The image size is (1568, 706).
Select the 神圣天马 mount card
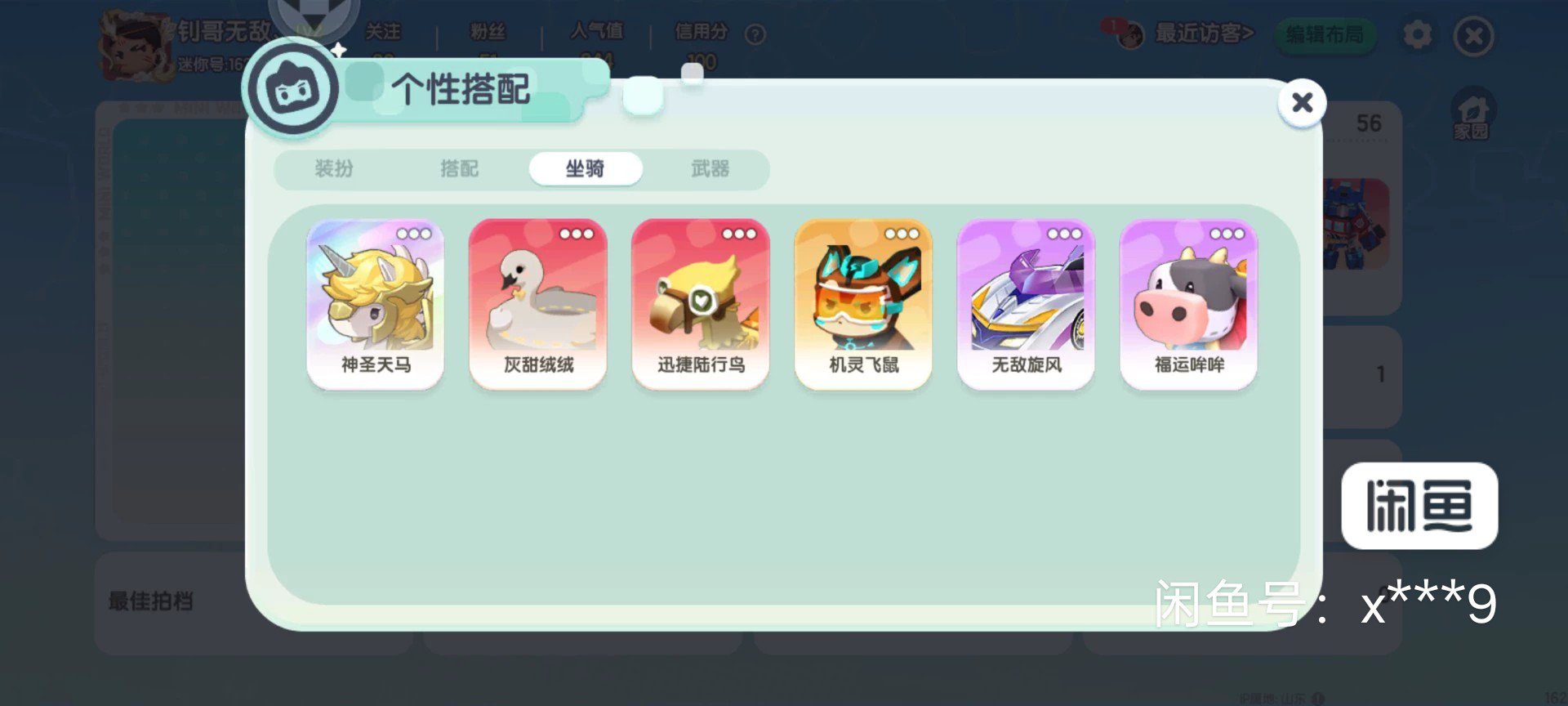click(x=376, y=304)
